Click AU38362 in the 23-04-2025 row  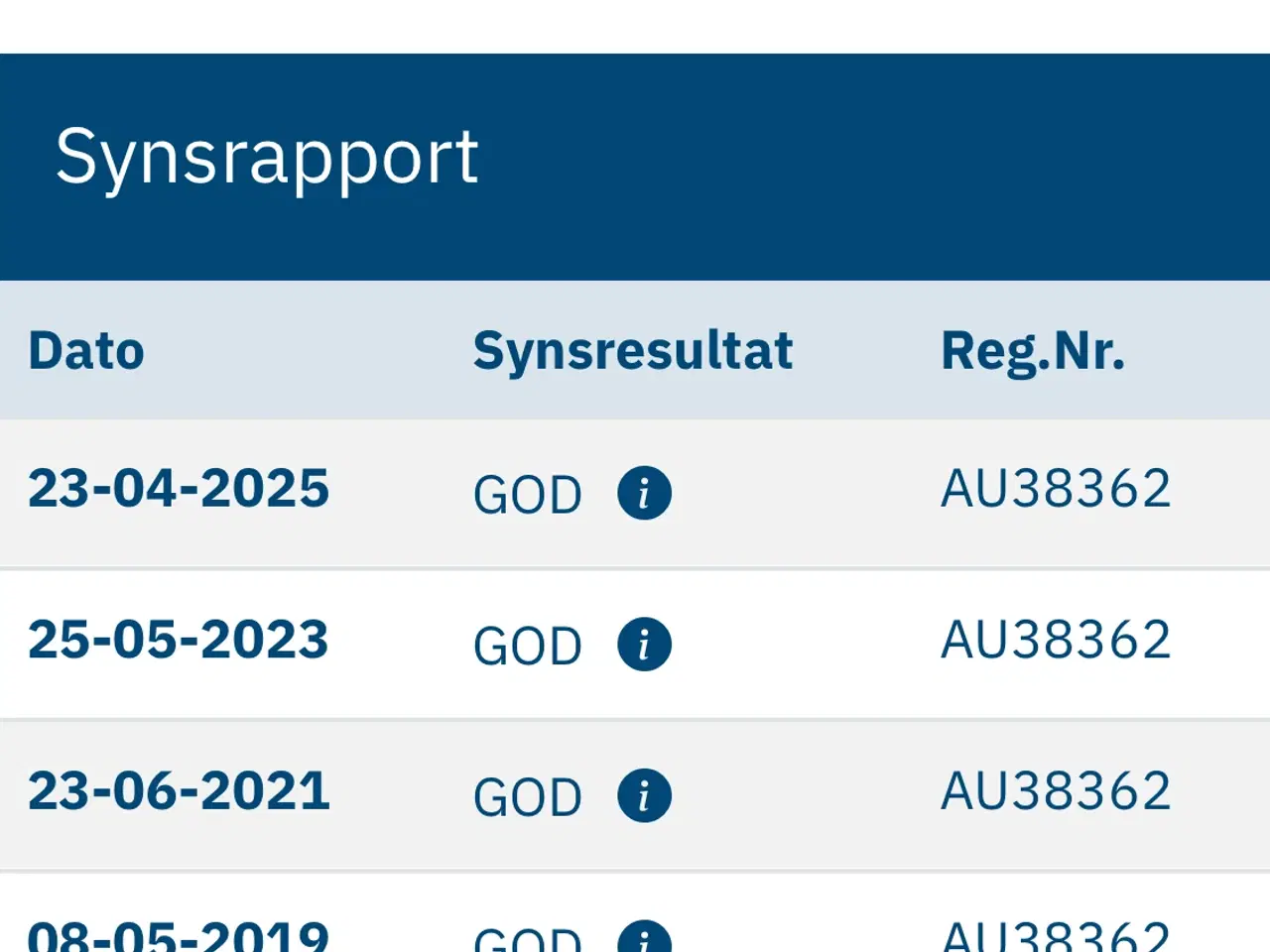[x=1056, y=489]
